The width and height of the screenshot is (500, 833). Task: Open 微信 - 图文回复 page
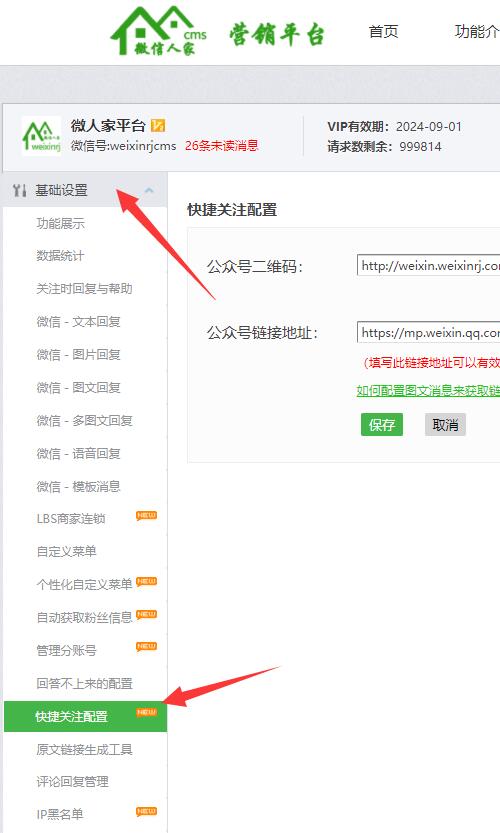coord(78,387)
